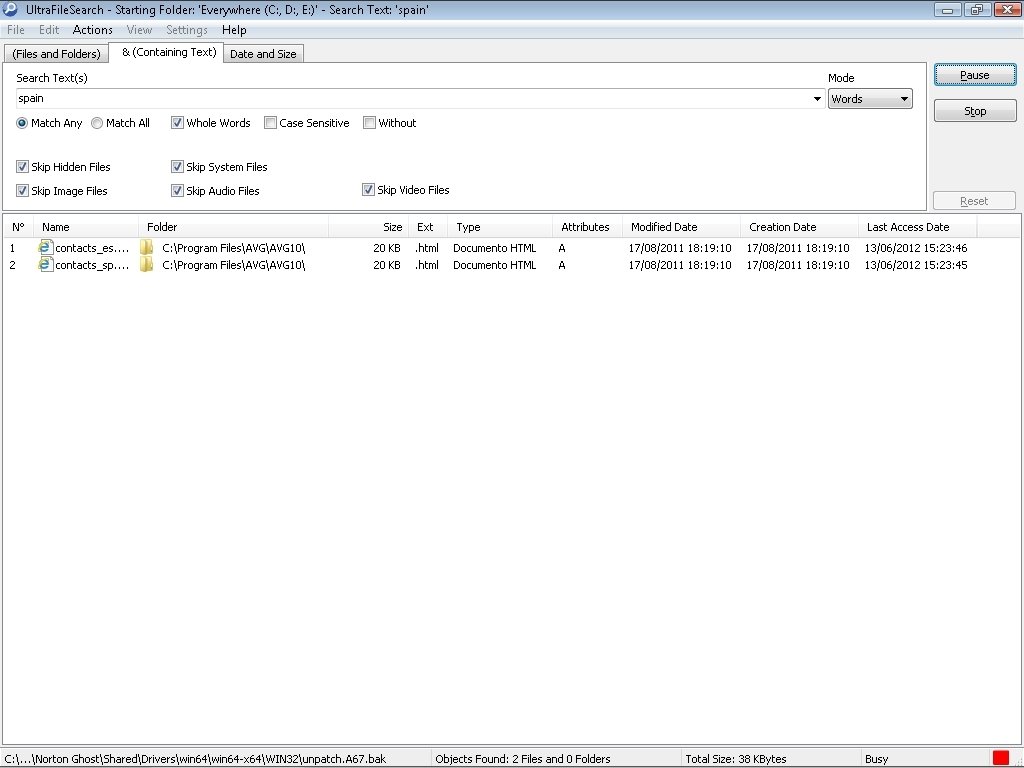Open the Edit menu
The height and width of the screenshot is (768, 1024).
tap(49, 30)
